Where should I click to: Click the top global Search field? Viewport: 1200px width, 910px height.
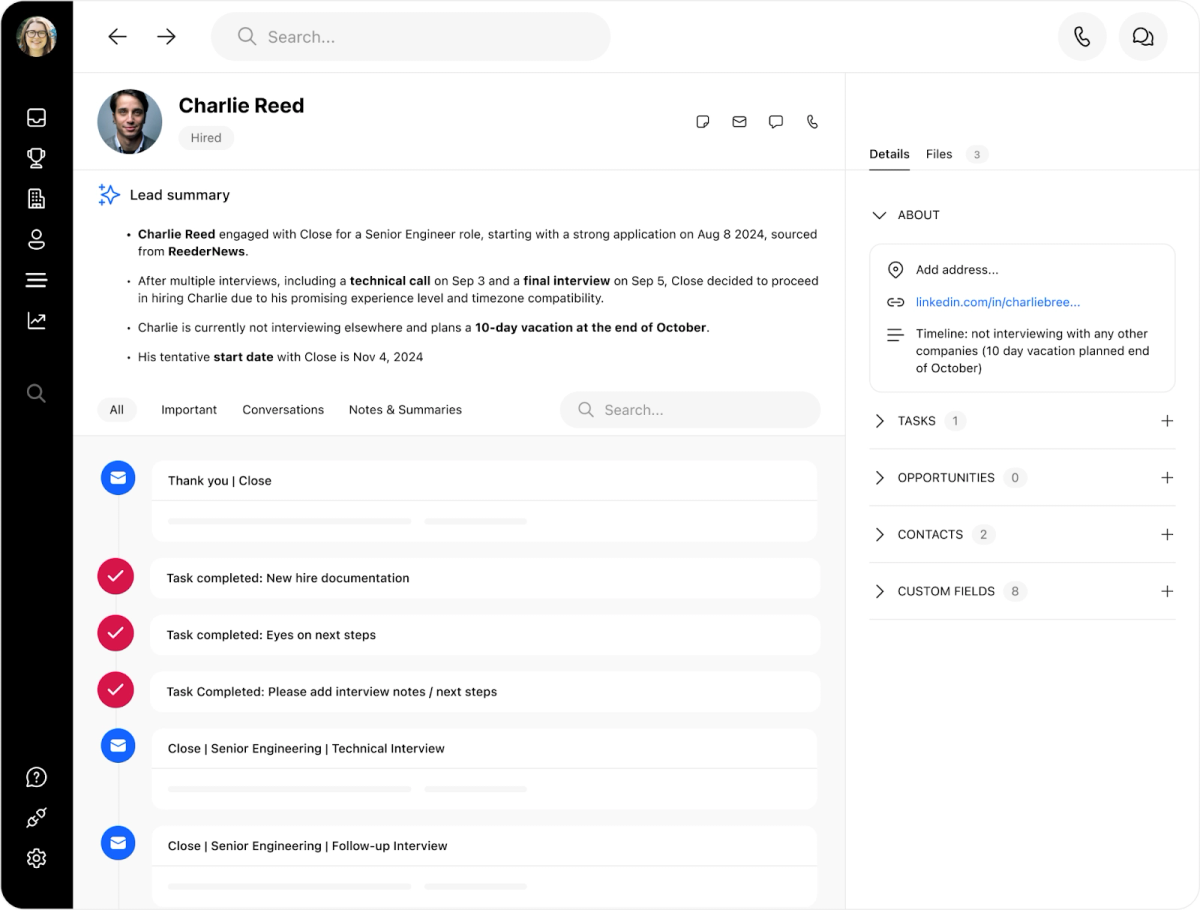click(x=411, y=37)
